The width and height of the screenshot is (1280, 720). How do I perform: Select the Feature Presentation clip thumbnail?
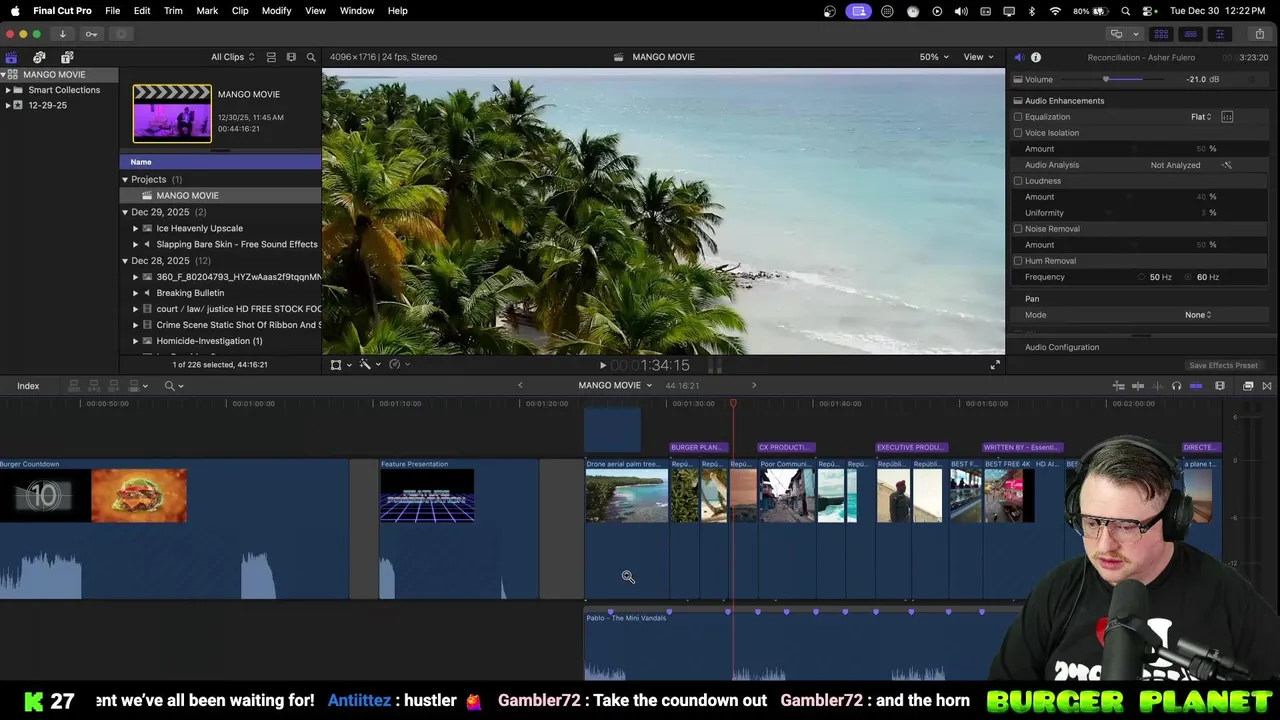pyautogui.click(x=427, y=496)
